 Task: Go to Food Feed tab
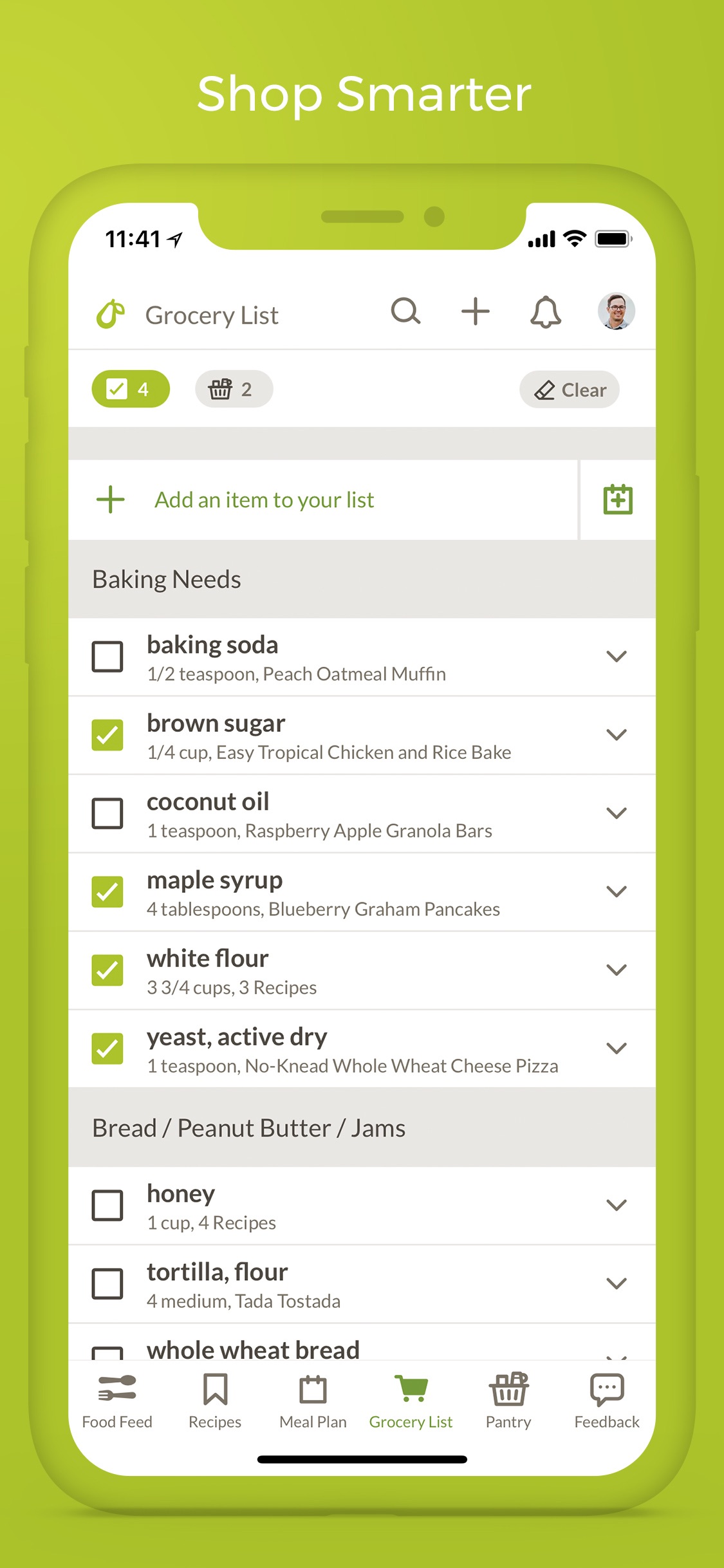(x=117, y=1401)
